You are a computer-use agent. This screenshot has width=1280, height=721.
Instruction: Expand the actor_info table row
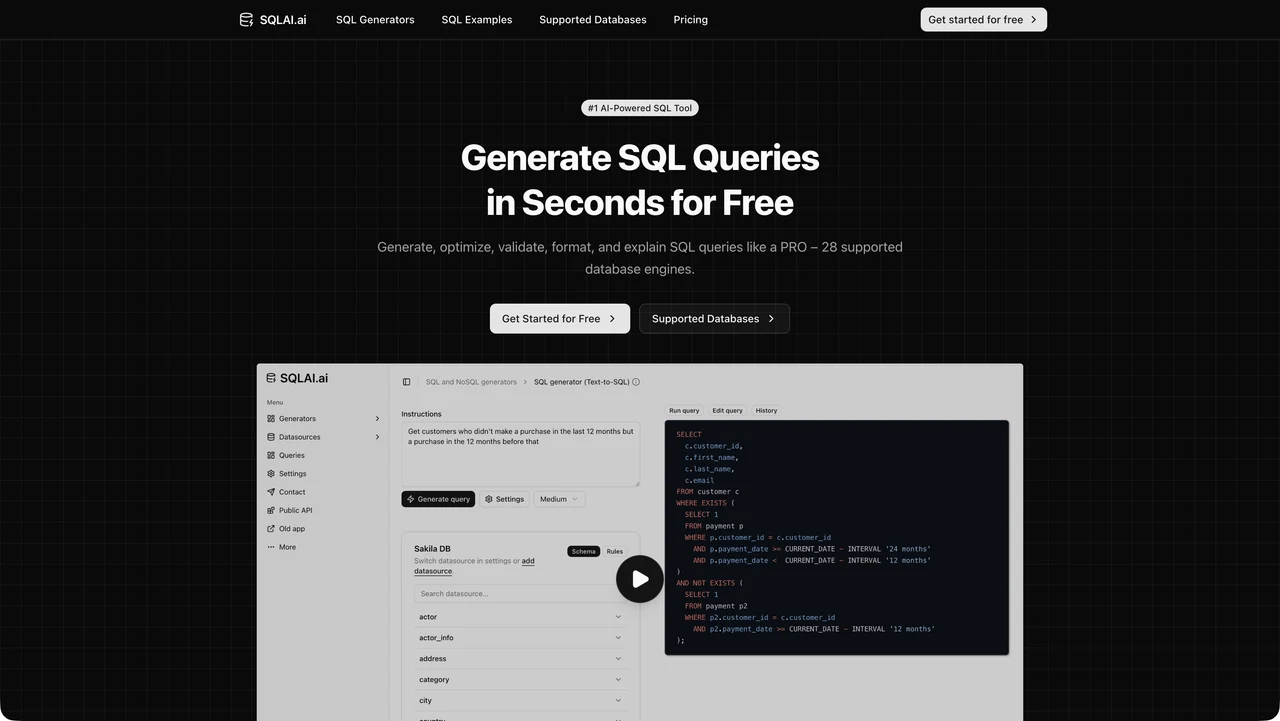click(520, 638)
